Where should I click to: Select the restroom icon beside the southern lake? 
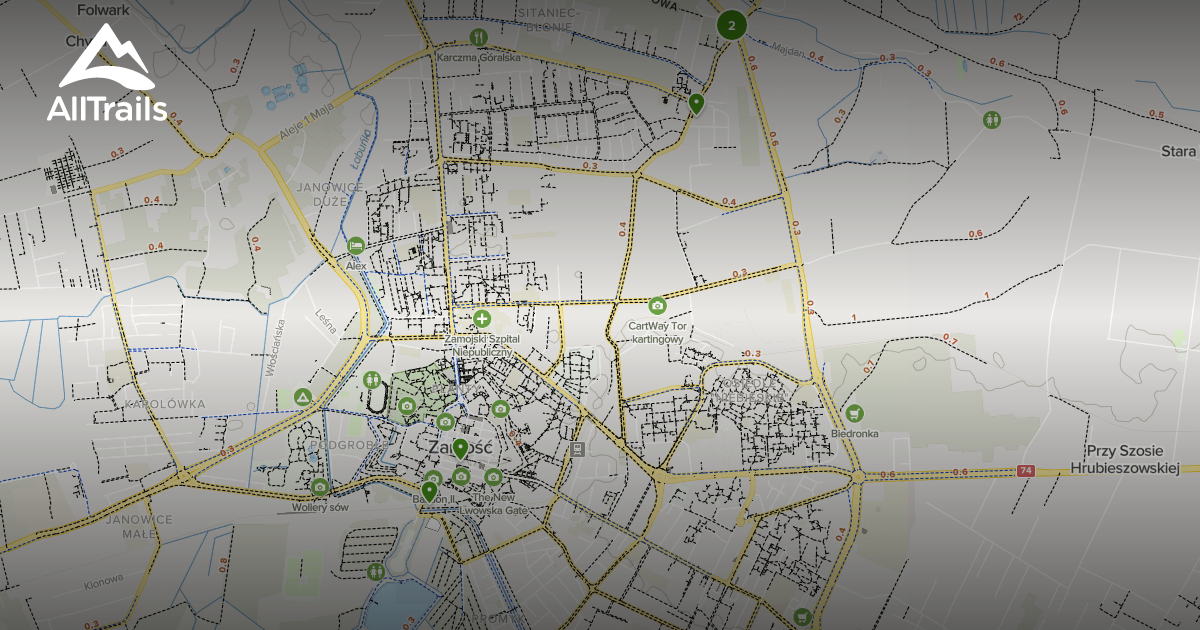pyautogui.click(x=376, y=571)
